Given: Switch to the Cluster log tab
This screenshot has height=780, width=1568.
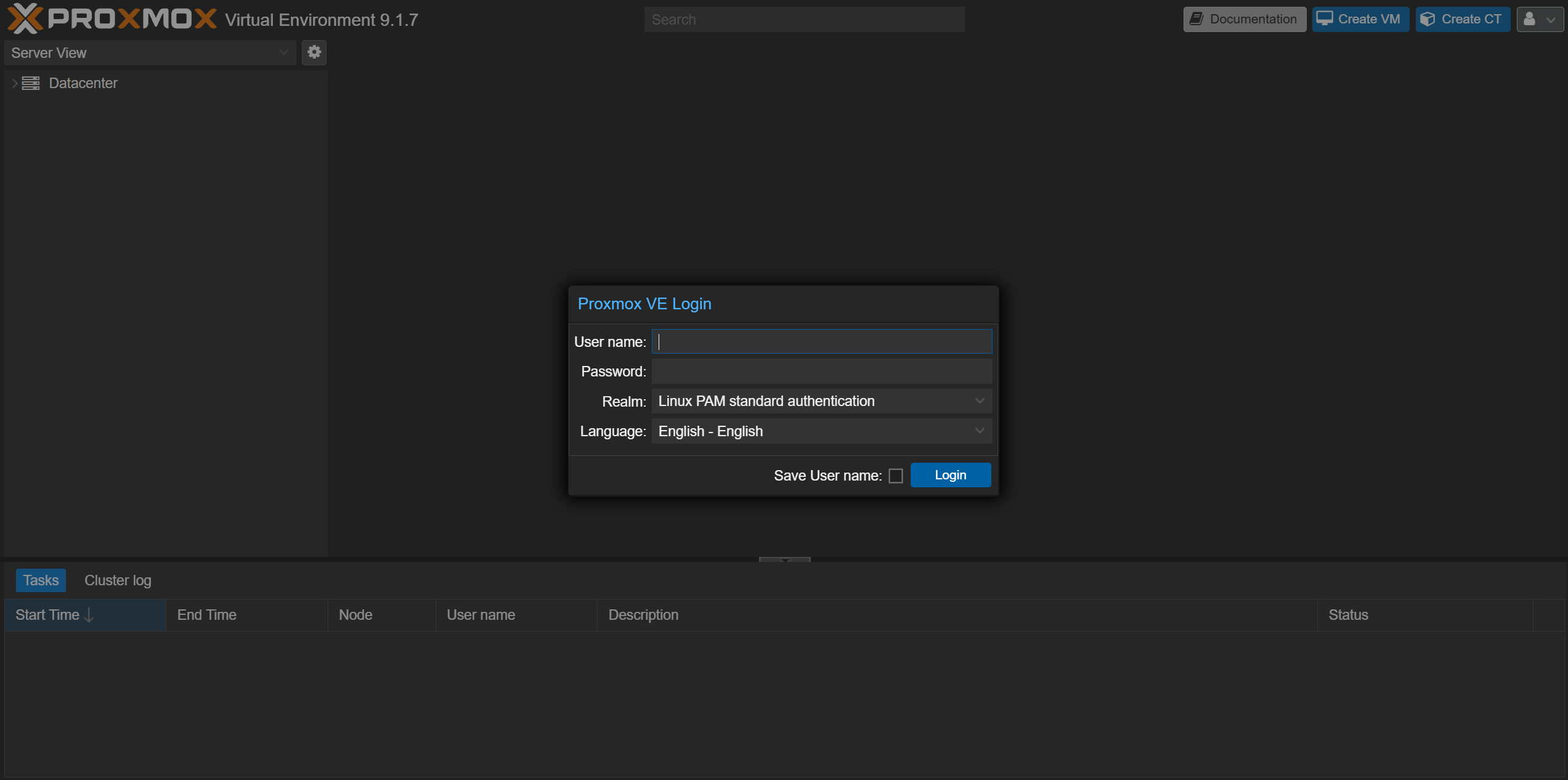Looking at the screenshot, I should (x=118, y=580).
